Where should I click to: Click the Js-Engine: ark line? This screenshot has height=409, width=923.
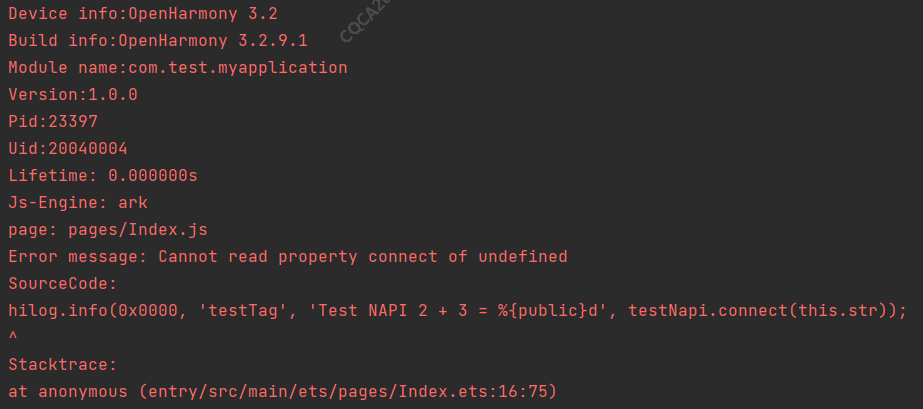[x=78, y=203]
